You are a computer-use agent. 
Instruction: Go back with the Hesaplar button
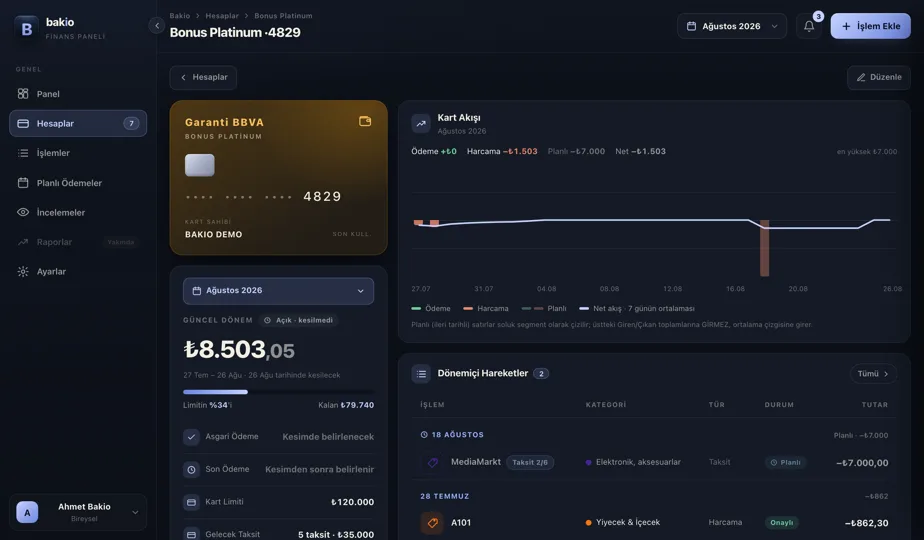[203, 77]
